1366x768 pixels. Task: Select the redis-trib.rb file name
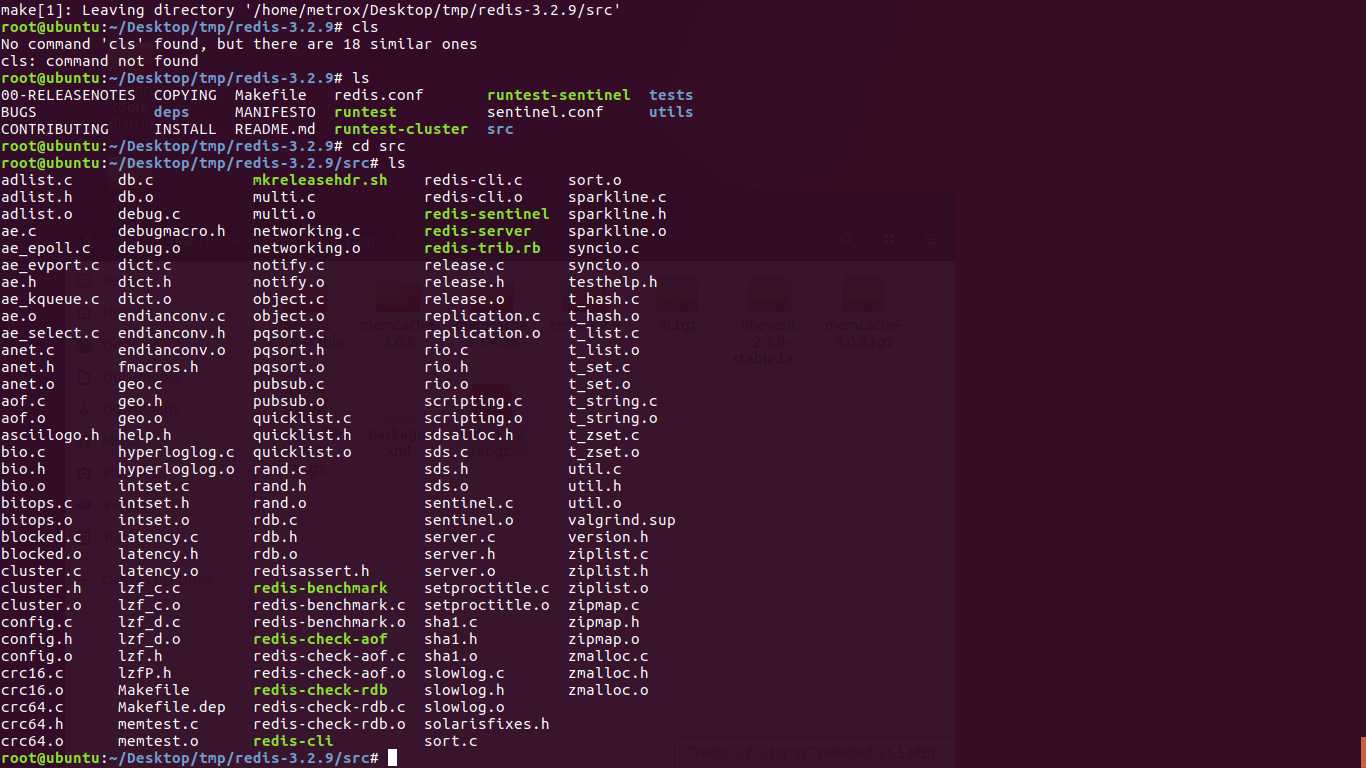482,248
